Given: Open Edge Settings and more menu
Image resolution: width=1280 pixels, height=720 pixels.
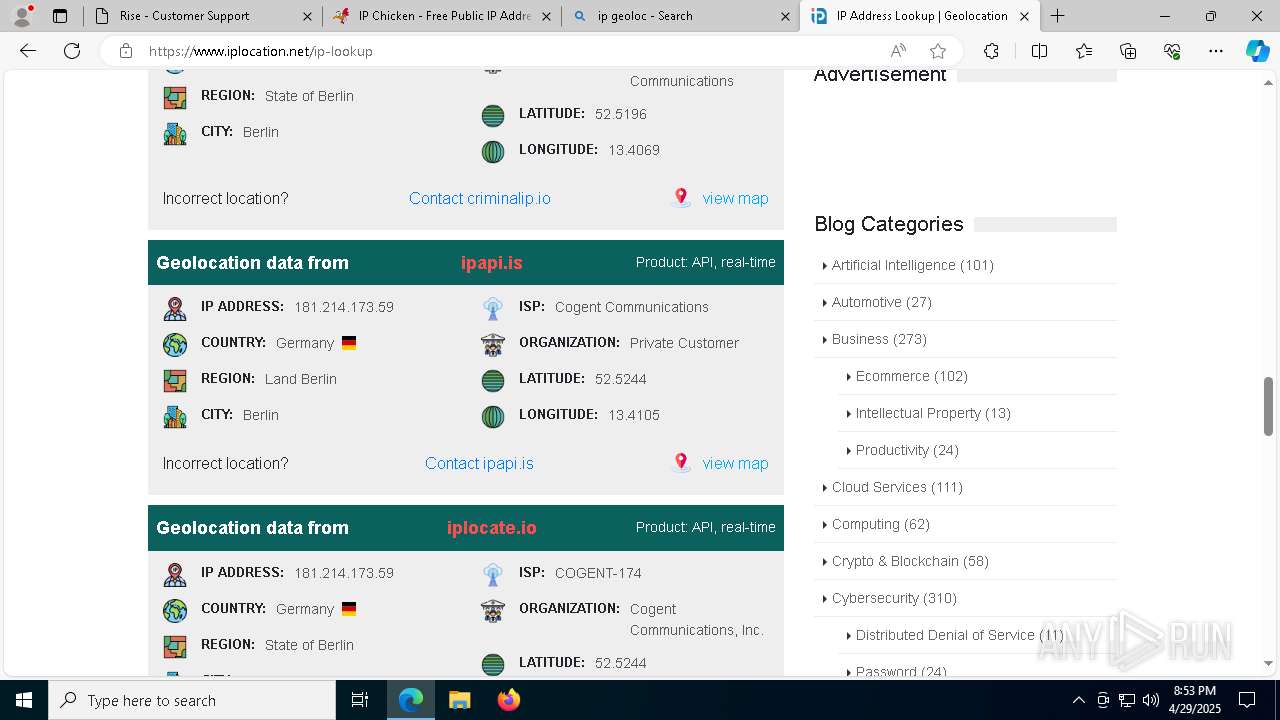Looking at the screenshot, I should pyautogui.click(x=1216, y=51).
